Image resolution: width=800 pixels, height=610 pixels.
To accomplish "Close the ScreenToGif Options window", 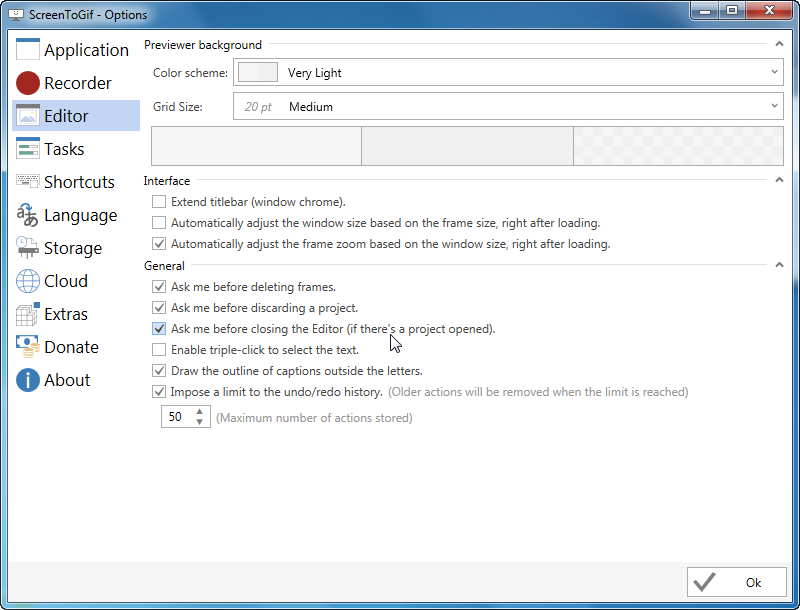I will [769, 11].
